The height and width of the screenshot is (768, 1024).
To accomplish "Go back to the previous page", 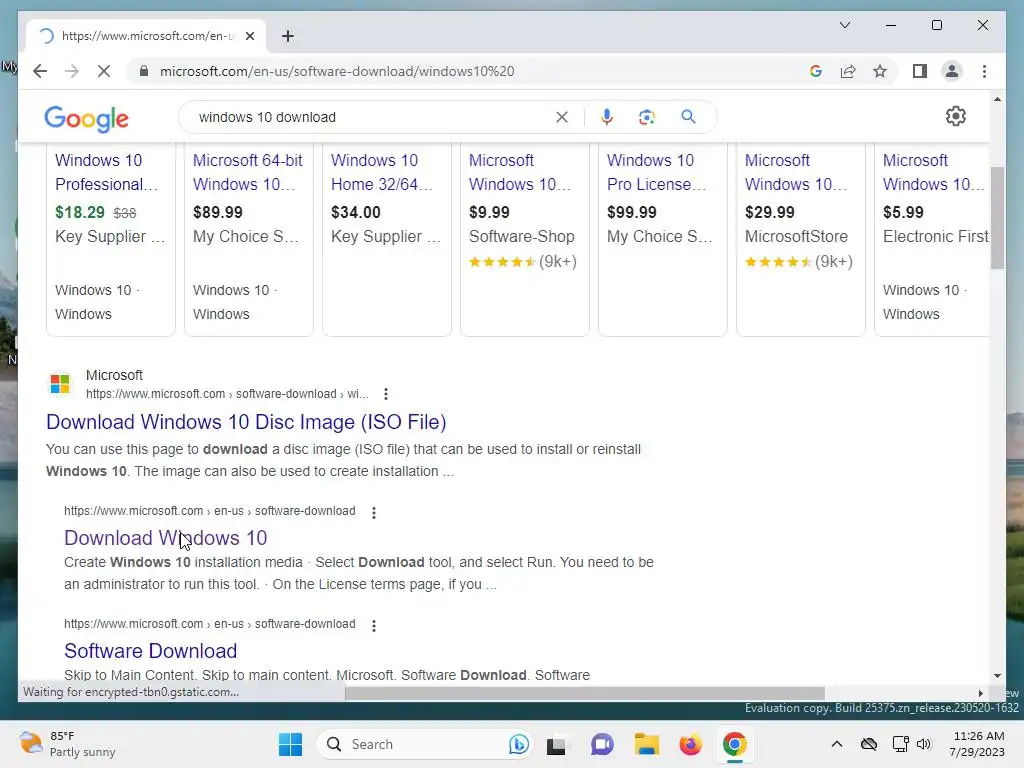I will click(x=40, y=71).
